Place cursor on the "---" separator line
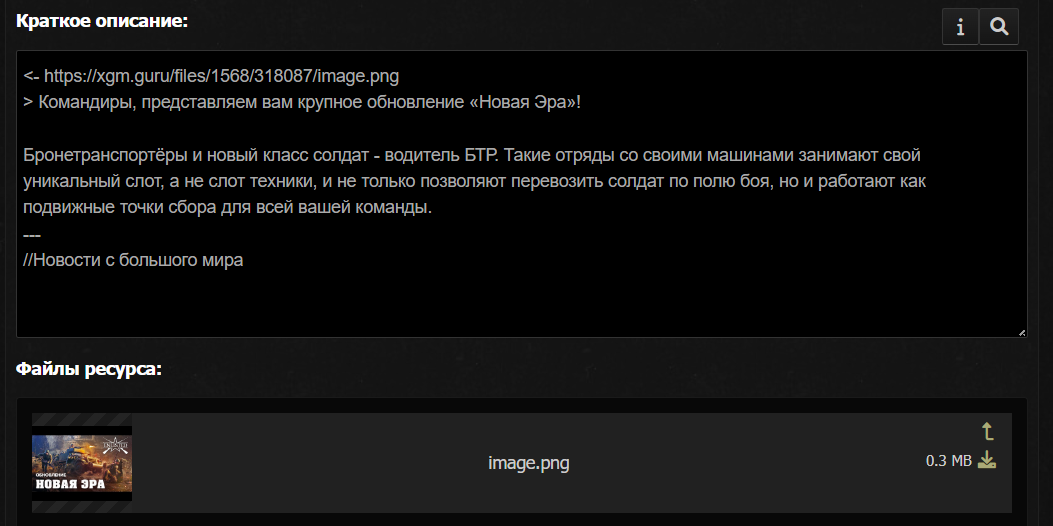Viewport: 1053px width, 526px height. point(31,234)
